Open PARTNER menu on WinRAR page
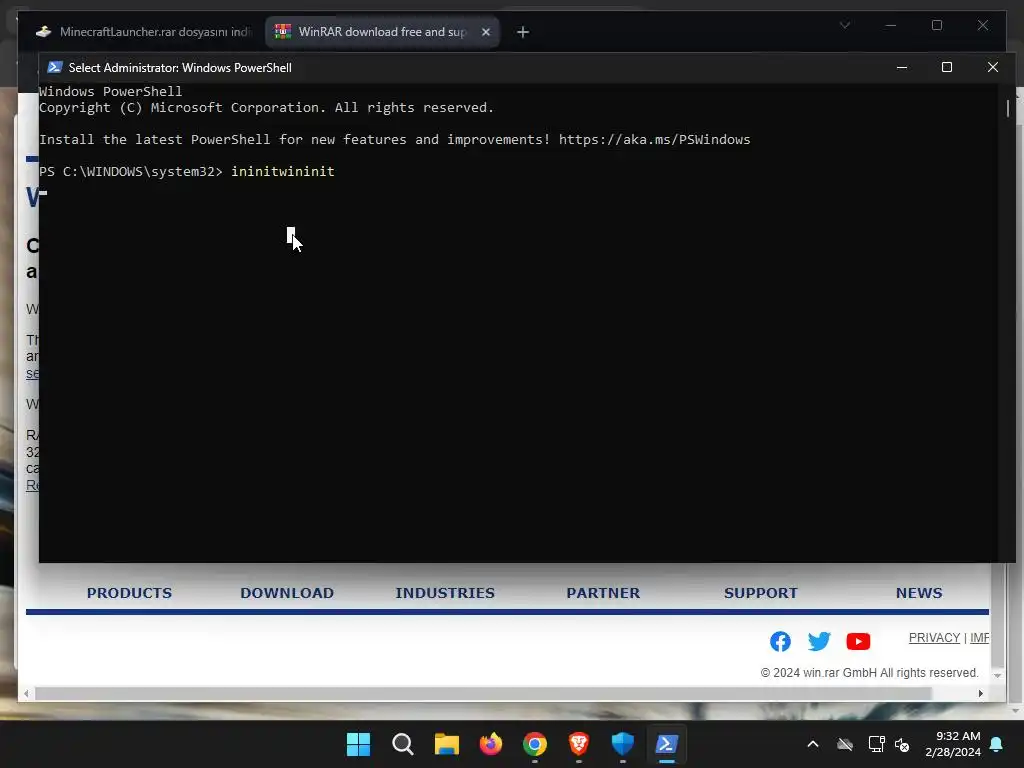Viewport: 1024px width, 768px height. (603, 593)
